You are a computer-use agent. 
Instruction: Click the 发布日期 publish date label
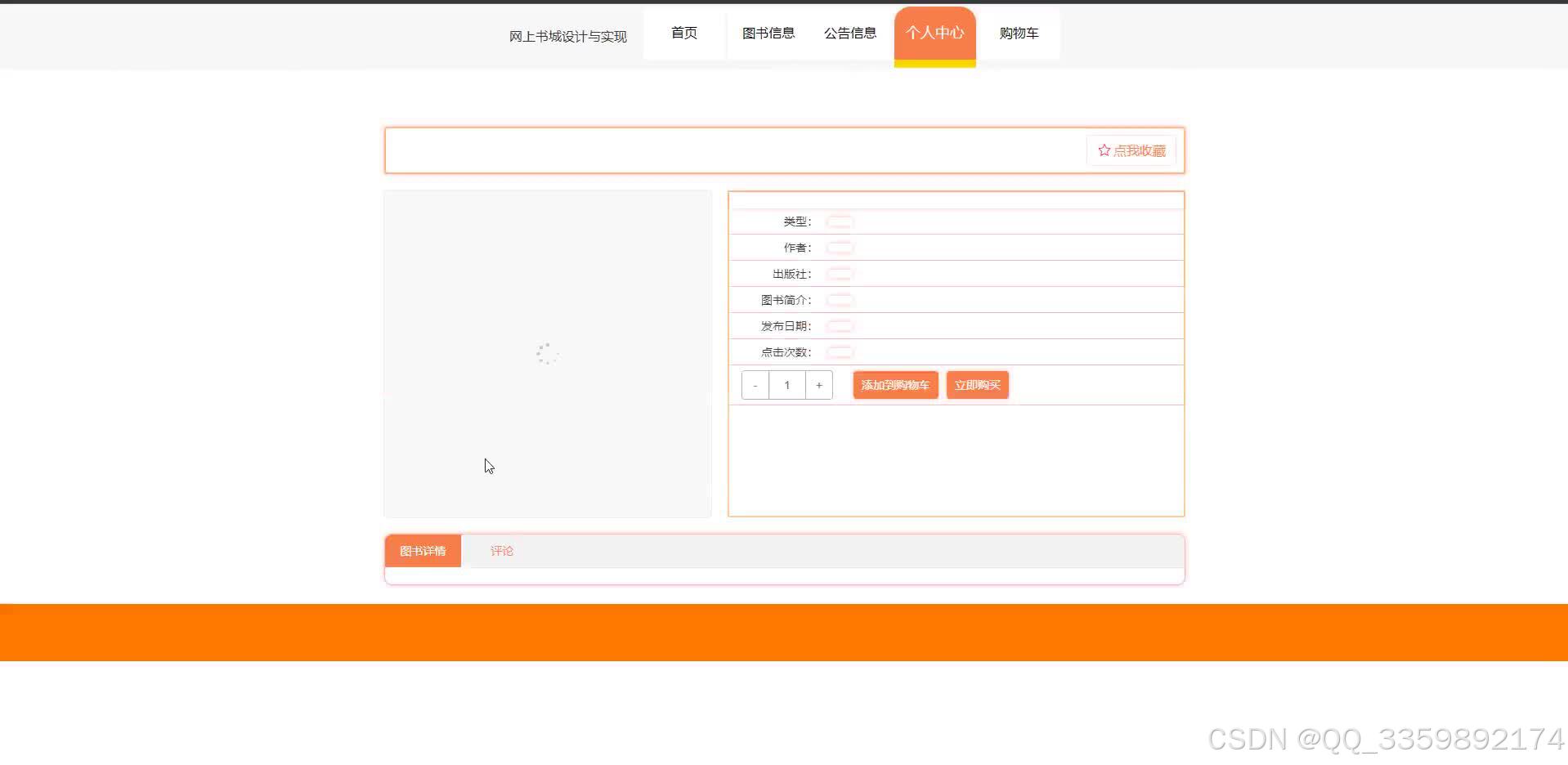coord(786,326)
